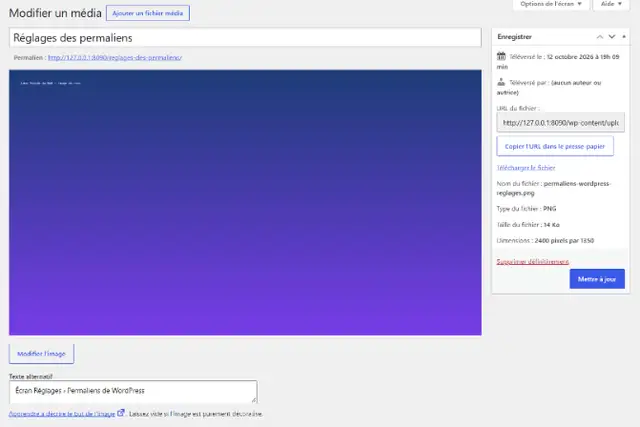
Task: Click the author icon next to Téléversé par
Action: click(501, 82)
